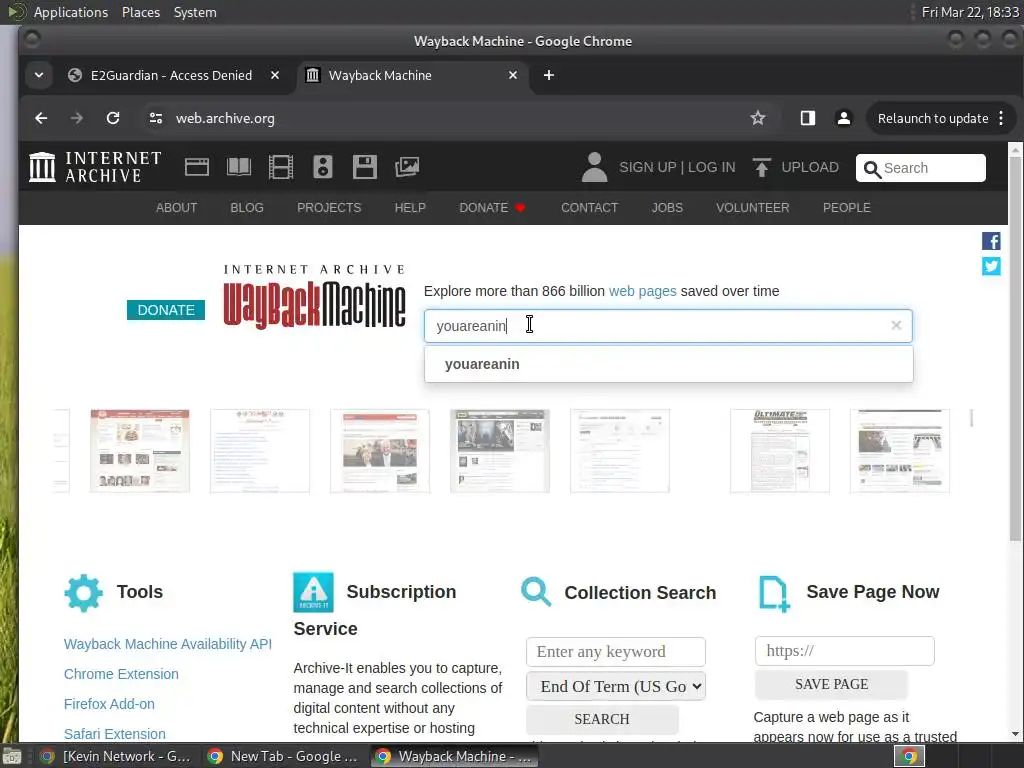Open the BLOG menu item
This screenshot has height=768, width=1024.
pyautogui.click(x=247, y=208)
